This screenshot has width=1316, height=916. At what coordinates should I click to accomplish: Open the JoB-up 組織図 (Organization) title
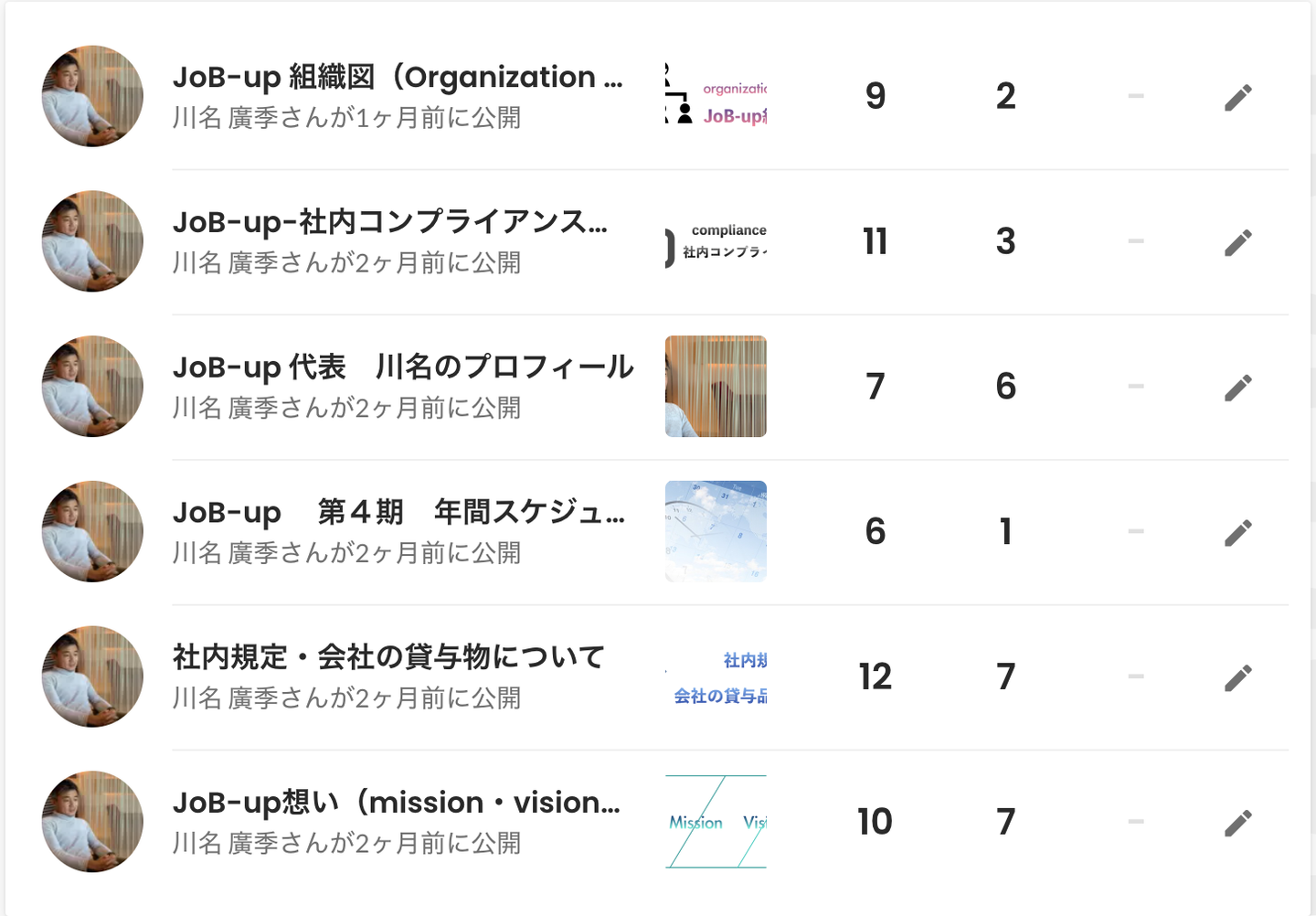pos(398,78)
